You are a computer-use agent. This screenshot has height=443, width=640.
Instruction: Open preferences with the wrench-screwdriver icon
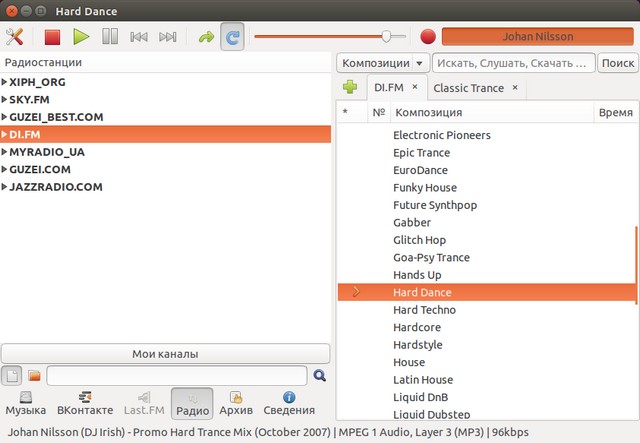(14, 37)
